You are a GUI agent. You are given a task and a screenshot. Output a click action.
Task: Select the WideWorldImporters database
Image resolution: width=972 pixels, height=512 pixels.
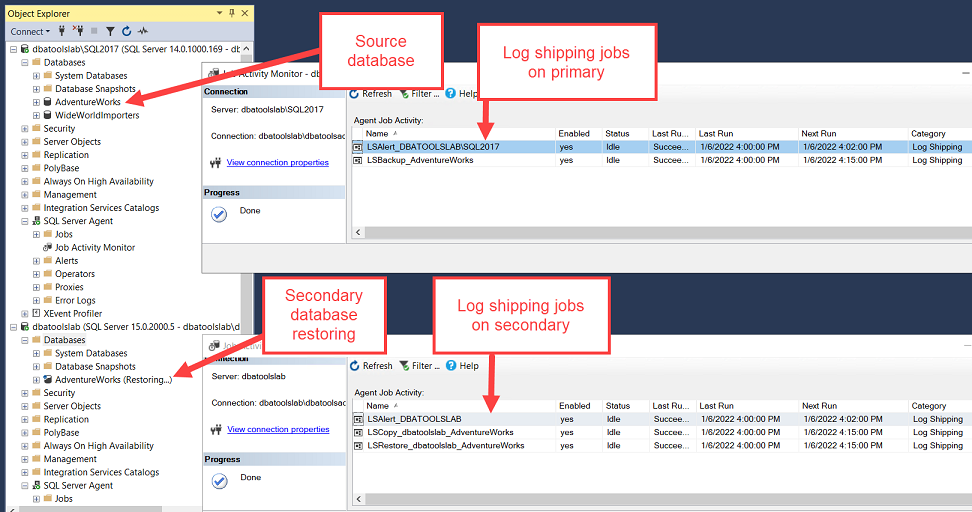click(x=97, y=115)
